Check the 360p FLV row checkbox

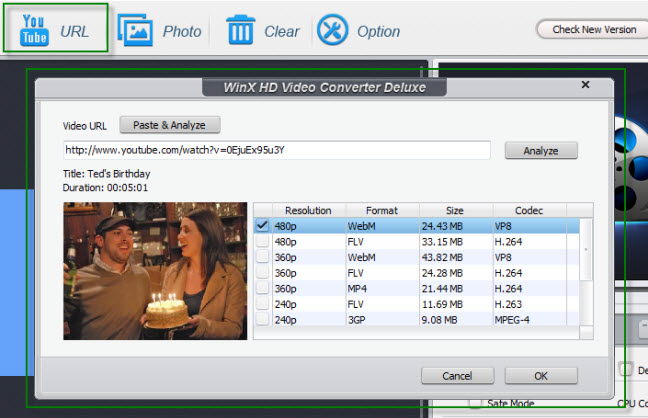262,273
